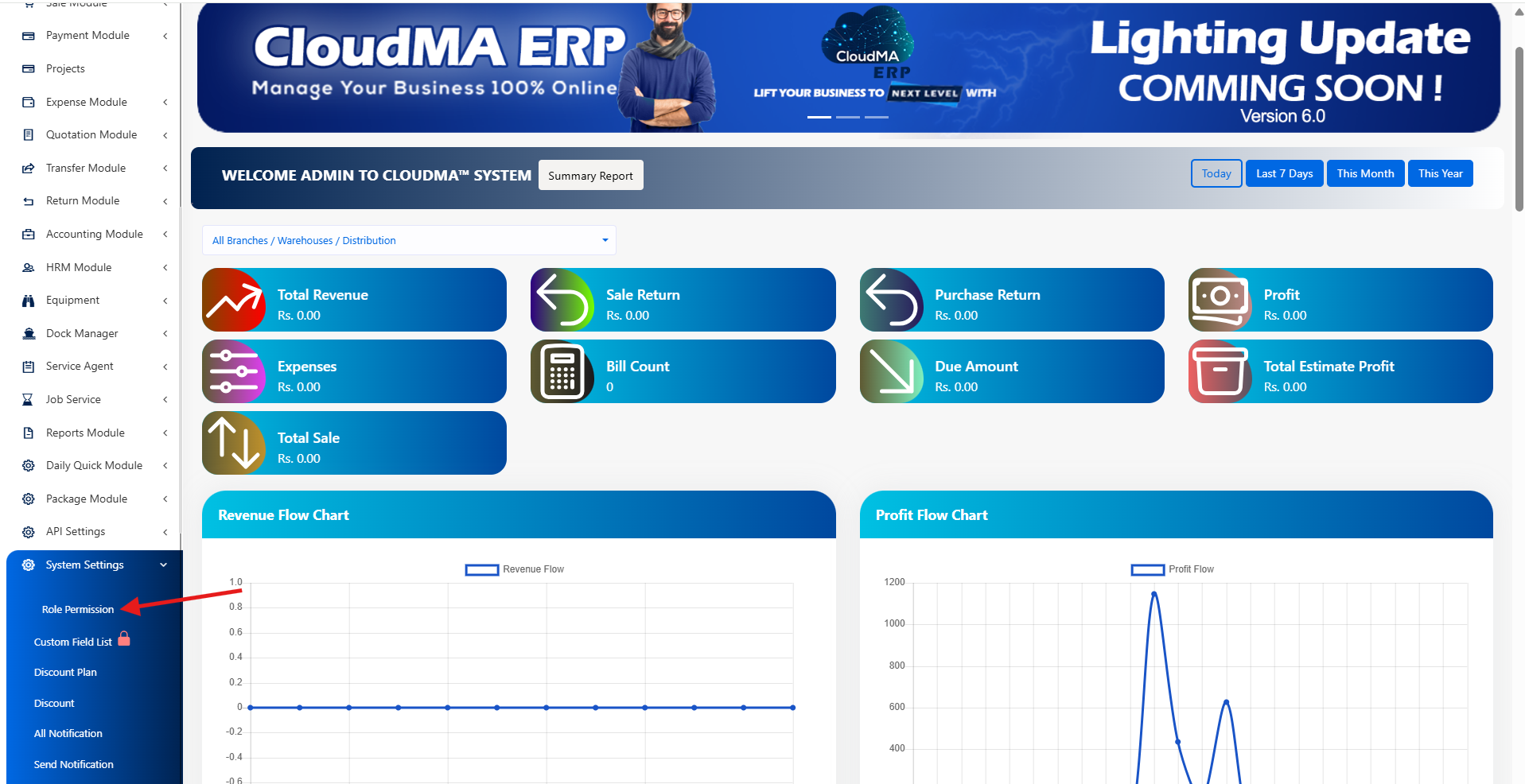
Task: Select the Today date filter
Action: point(1216,173)
